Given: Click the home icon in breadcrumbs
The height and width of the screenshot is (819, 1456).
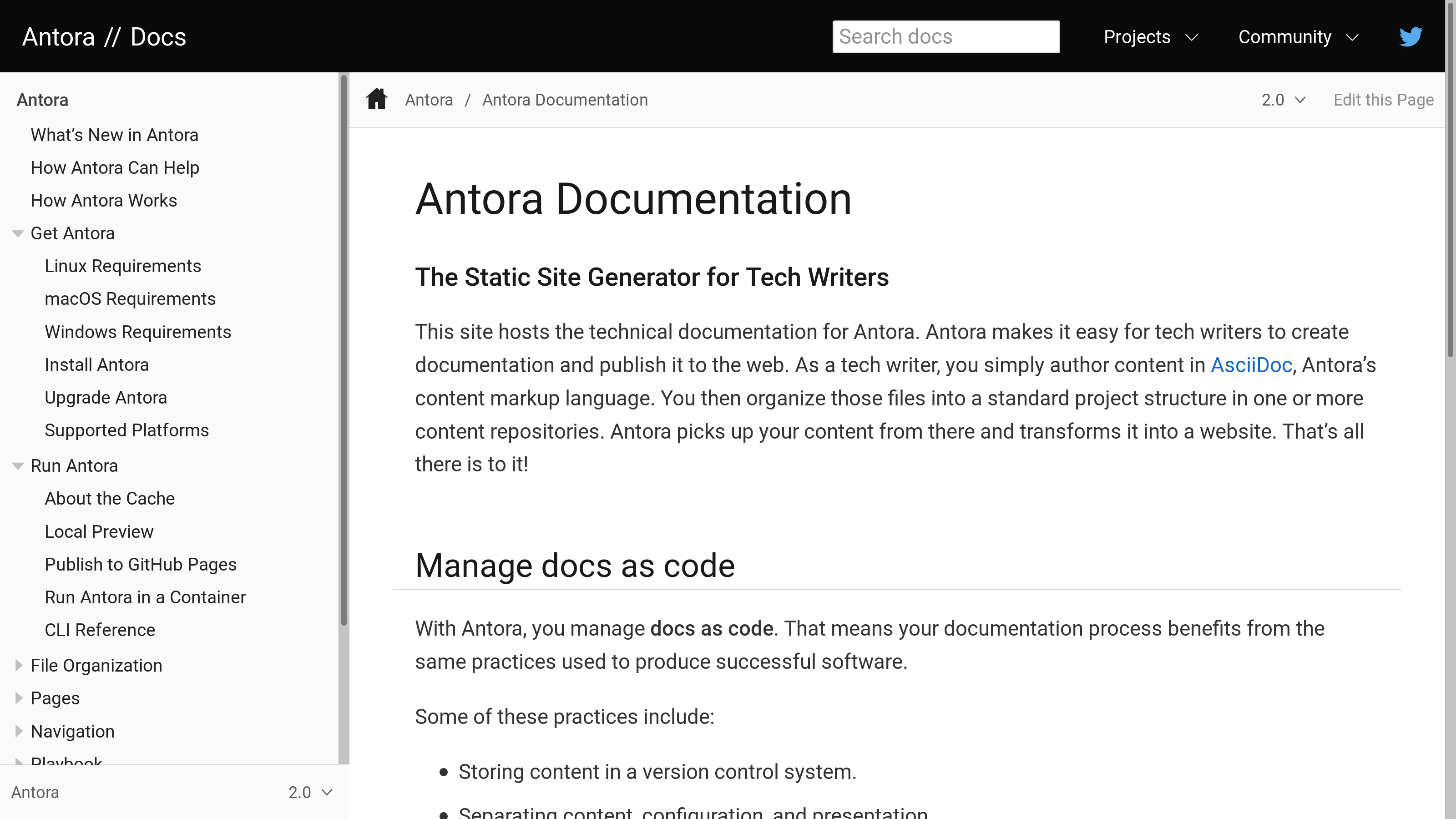Looking at the screenshot, I should (x=376, y=99).
